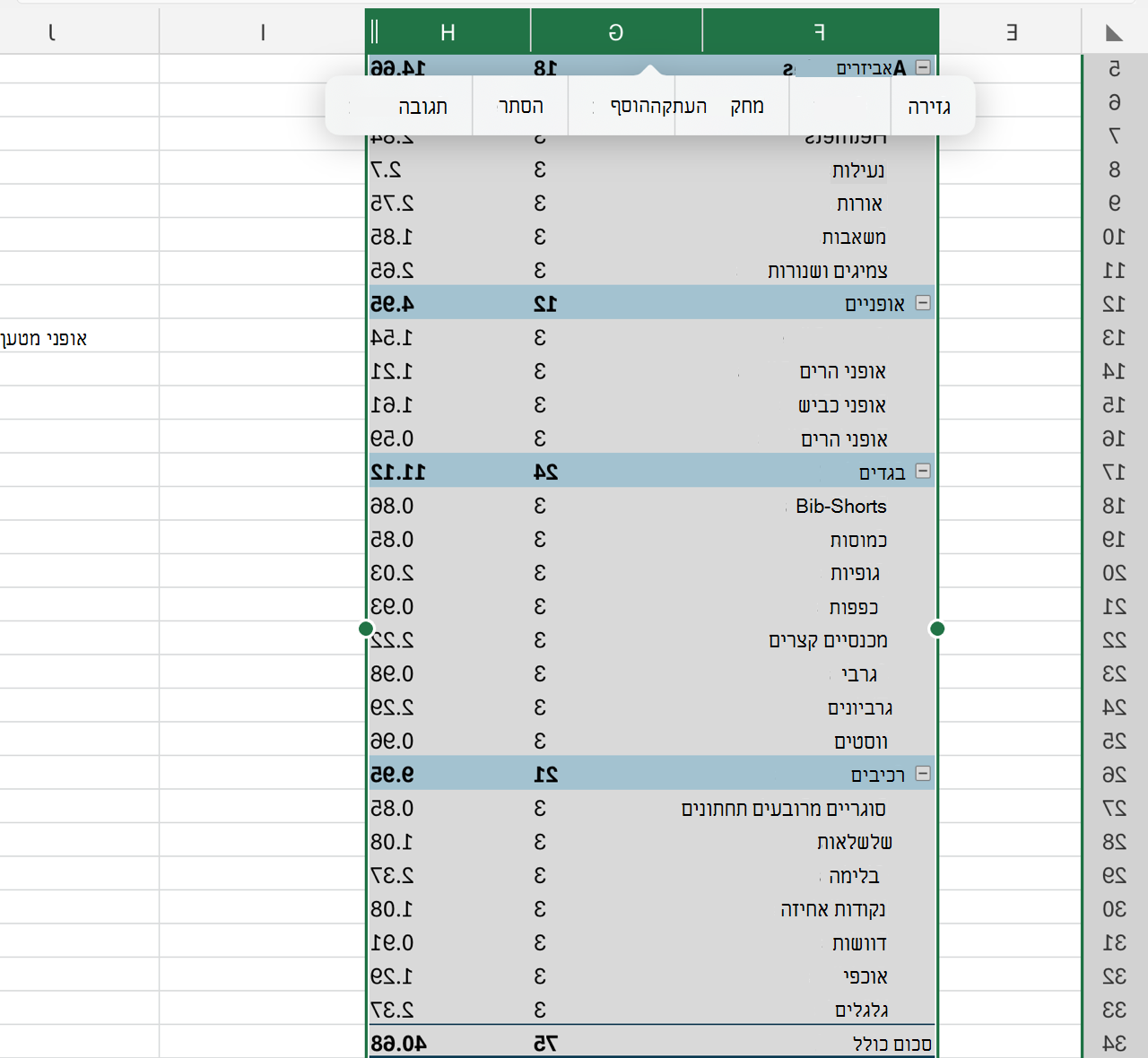Click the שלשלאות cell
This screenshot has height=1058, width=1148.
coord(855,842)
